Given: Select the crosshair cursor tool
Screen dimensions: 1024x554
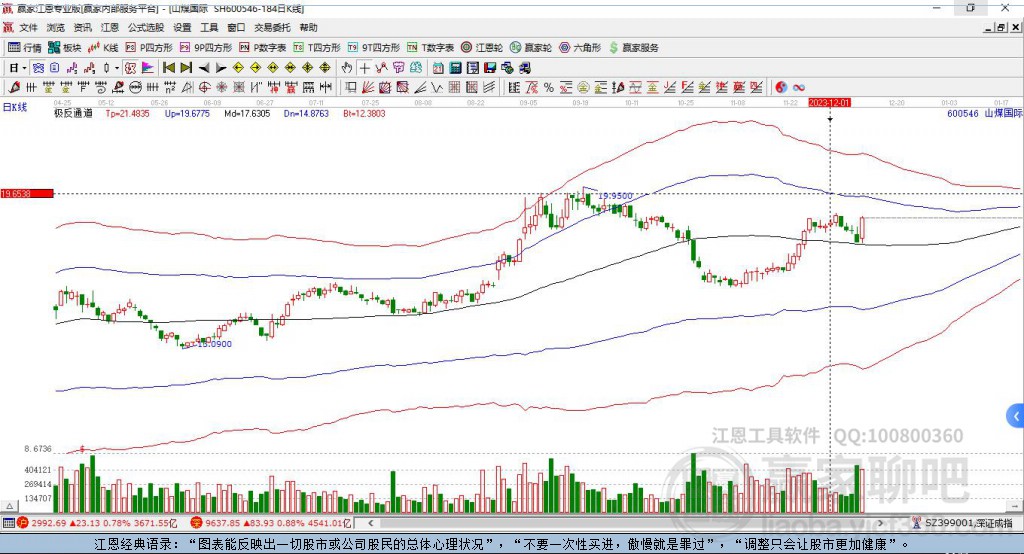Looking at the screenshot, I should [364, 68].
